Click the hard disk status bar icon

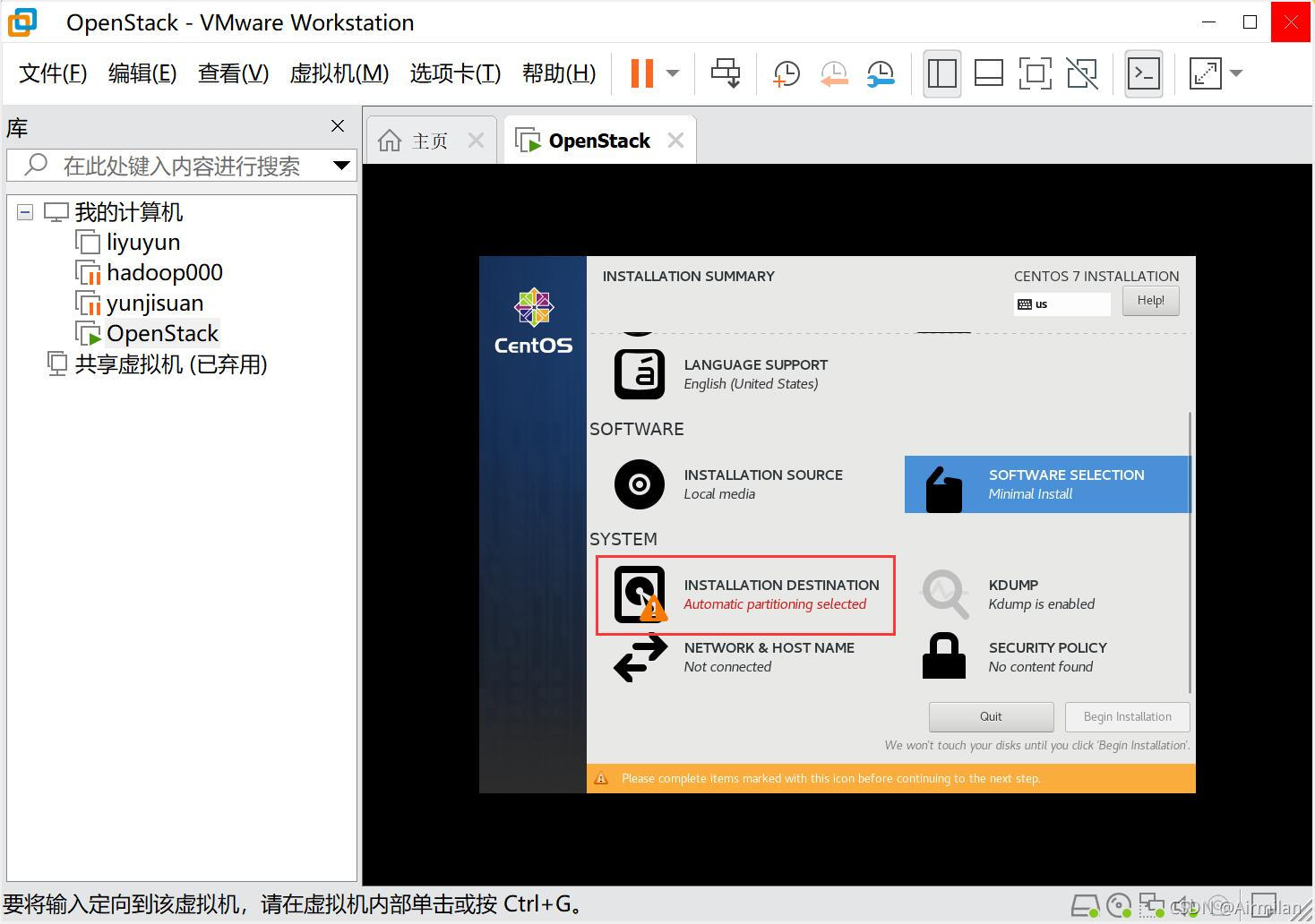1086,907
